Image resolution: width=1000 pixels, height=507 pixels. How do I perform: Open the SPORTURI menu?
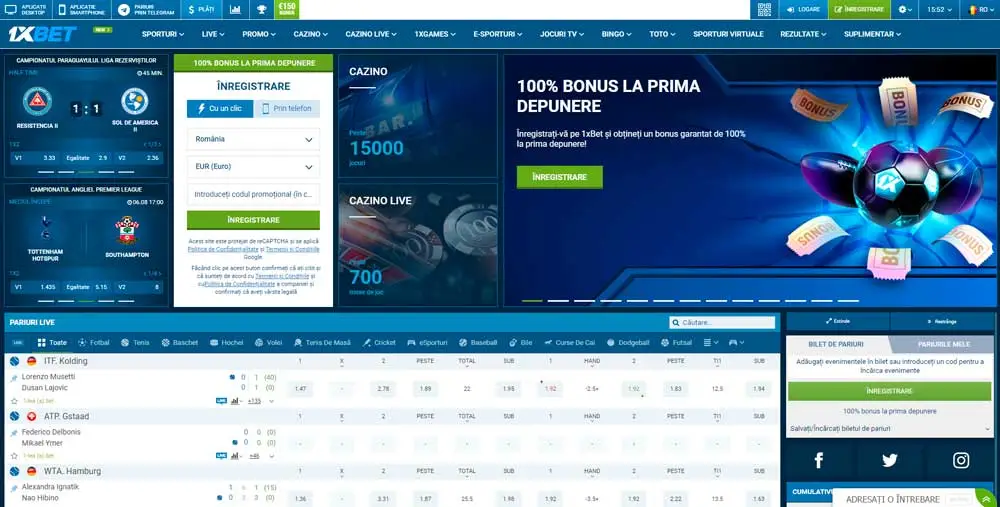tap(163, 34)
